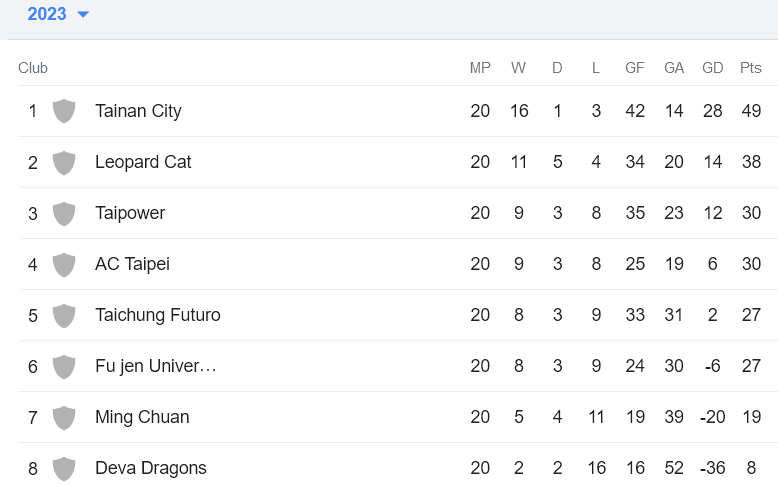Click Taichung Futuro's club shield icon

point(64,315)
